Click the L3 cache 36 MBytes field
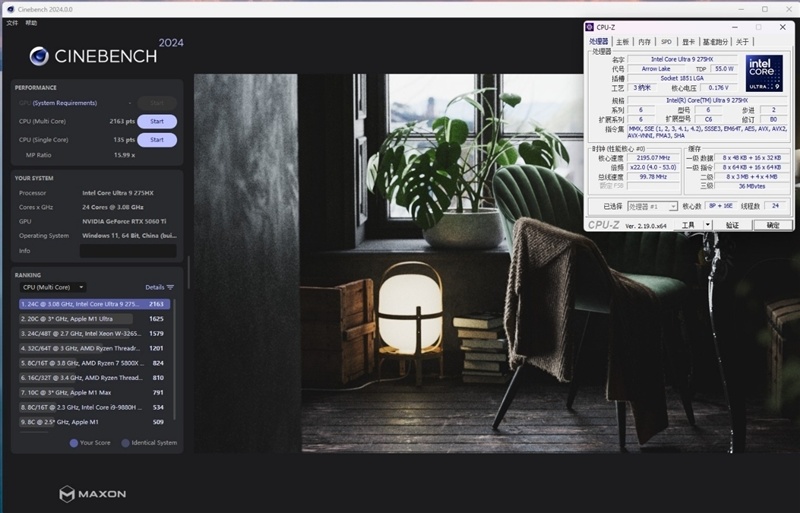Image resolution: width=800 pixels, height=513 pixels. tap(752, 186)
